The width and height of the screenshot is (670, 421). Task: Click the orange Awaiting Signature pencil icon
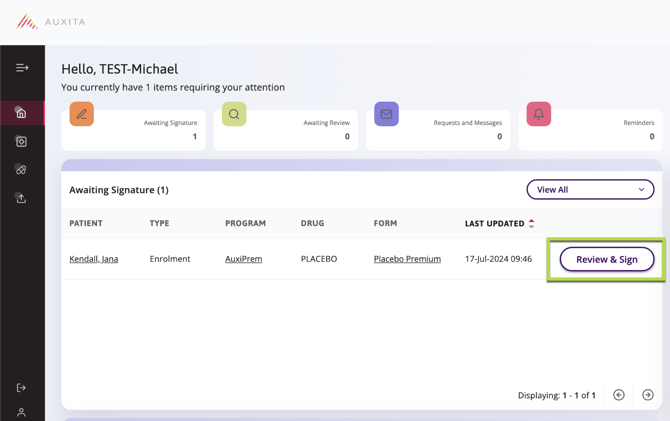tap(82, 114)
